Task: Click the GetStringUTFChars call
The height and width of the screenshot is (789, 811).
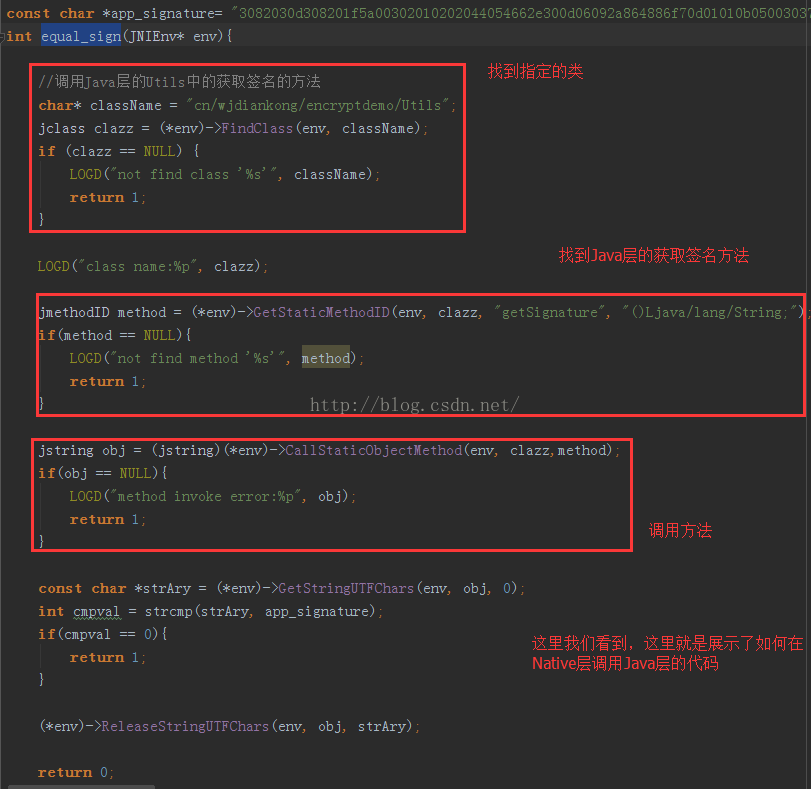Action: (x=346, y=588)
